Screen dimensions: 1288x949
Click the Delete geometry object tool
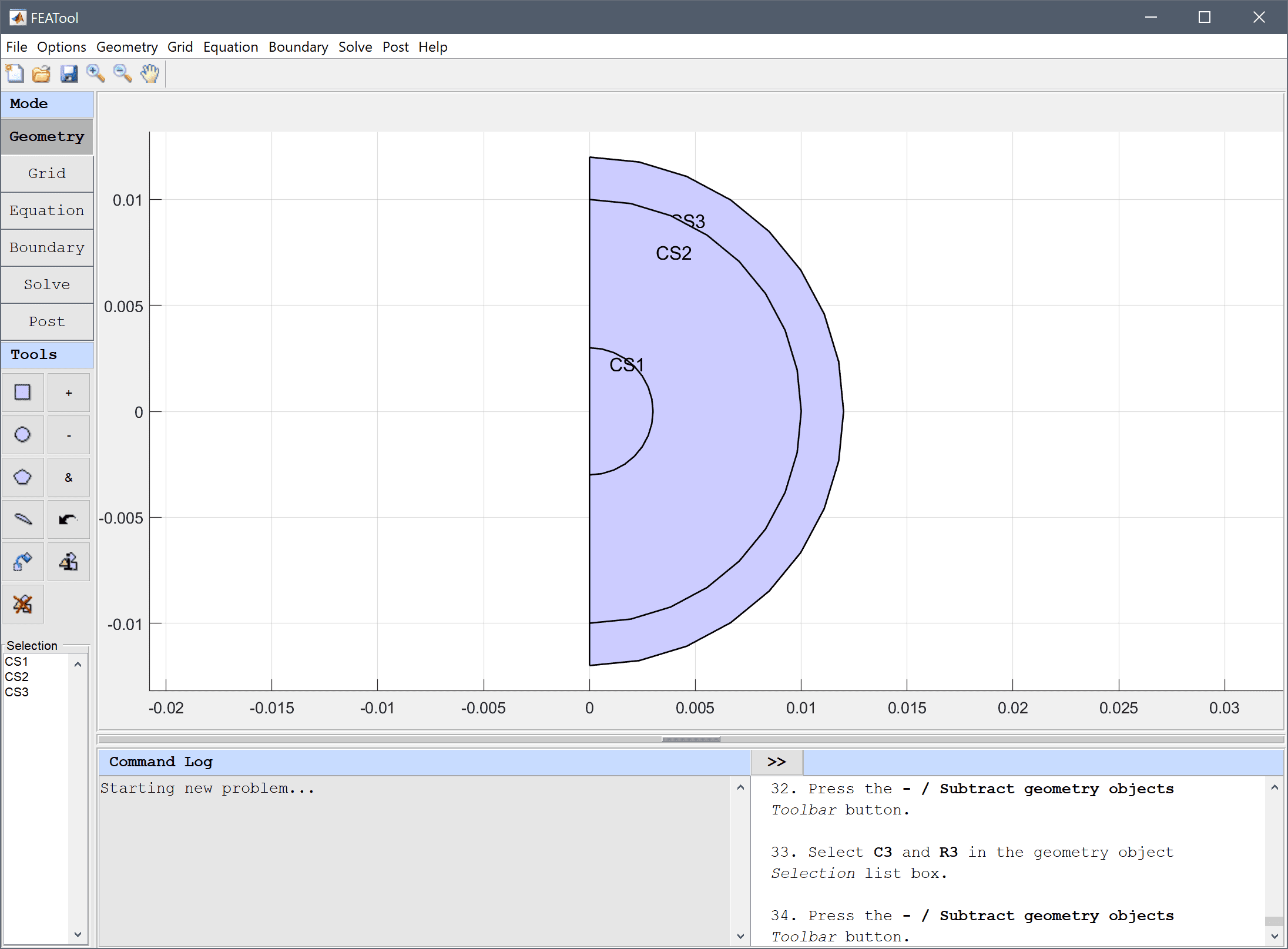[x=23, y=604]
